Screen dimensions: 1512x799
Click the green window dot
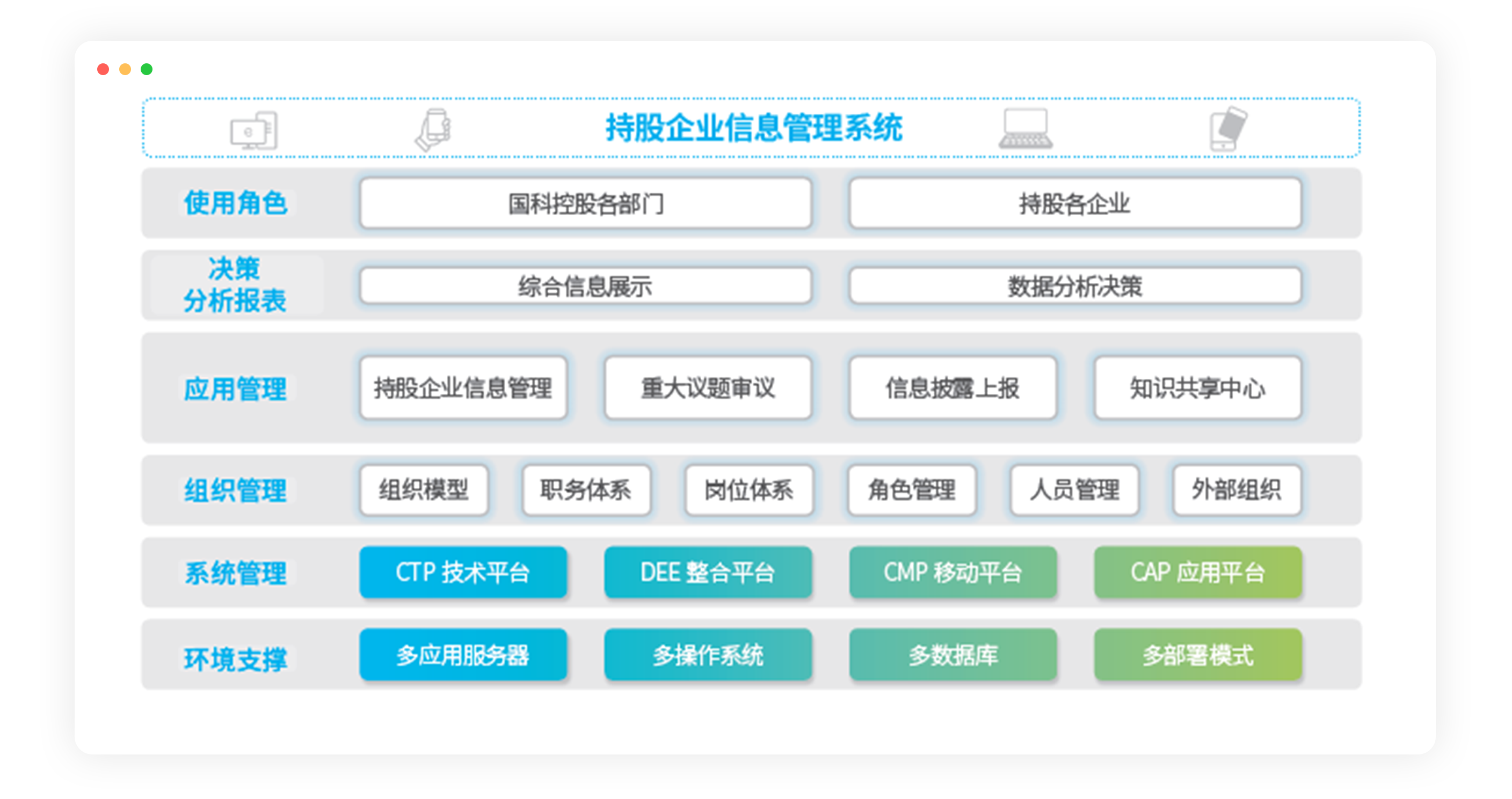[147, 69]
